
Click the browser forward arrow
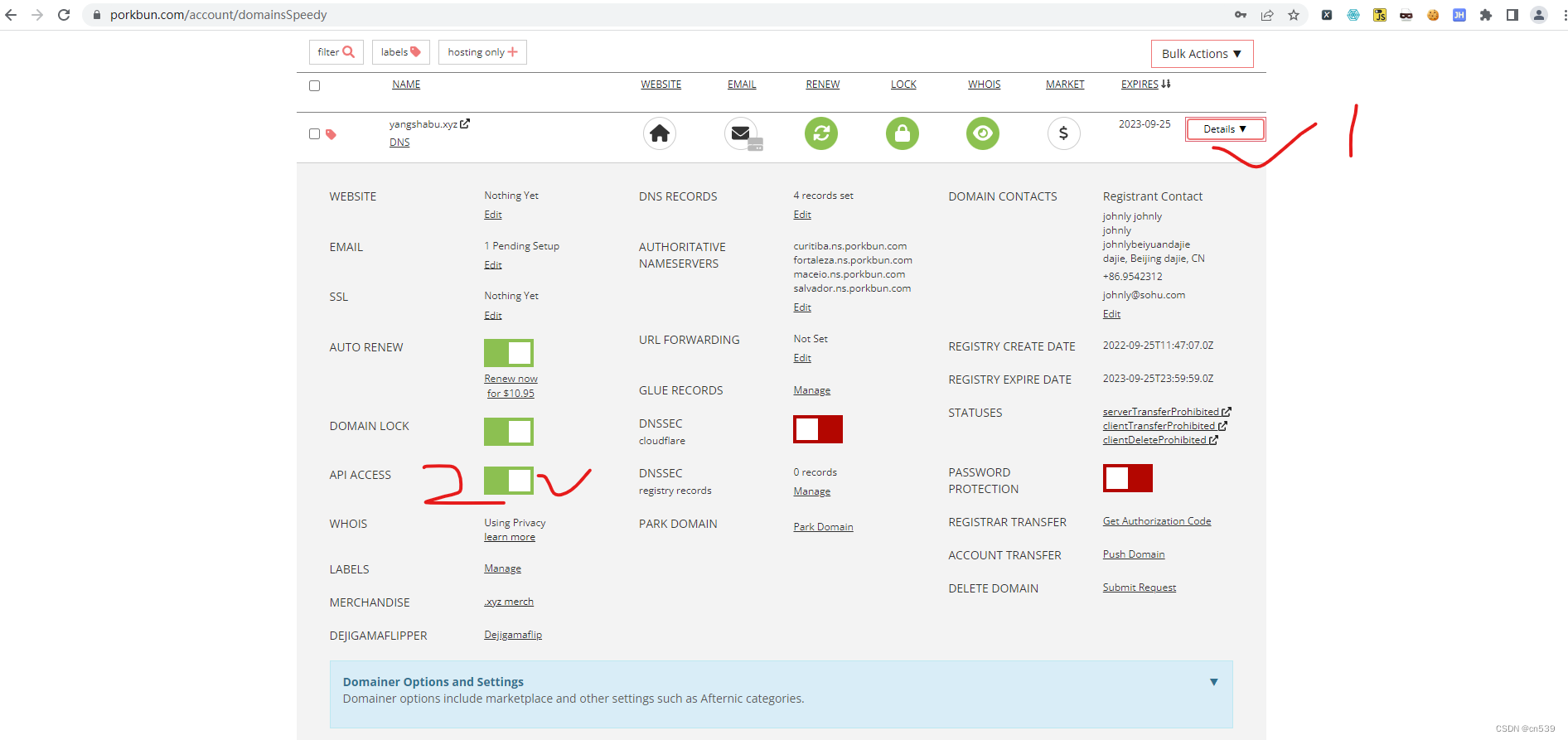37,15
